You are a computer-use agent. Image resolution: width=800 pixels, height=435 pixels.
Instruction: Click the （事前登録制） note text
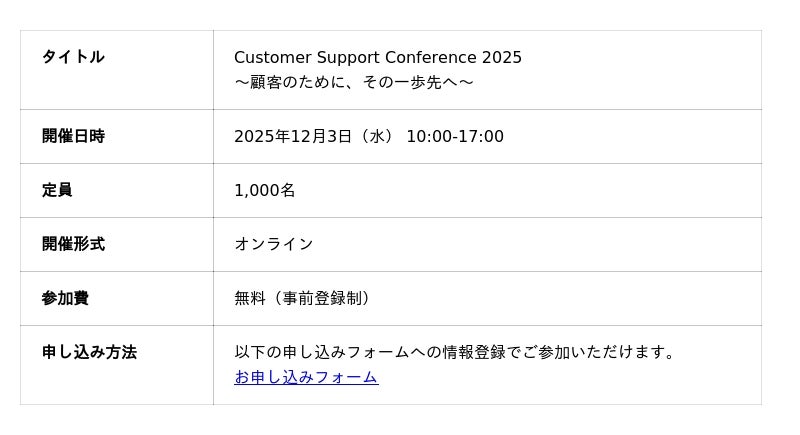click(x=320, y=299)
